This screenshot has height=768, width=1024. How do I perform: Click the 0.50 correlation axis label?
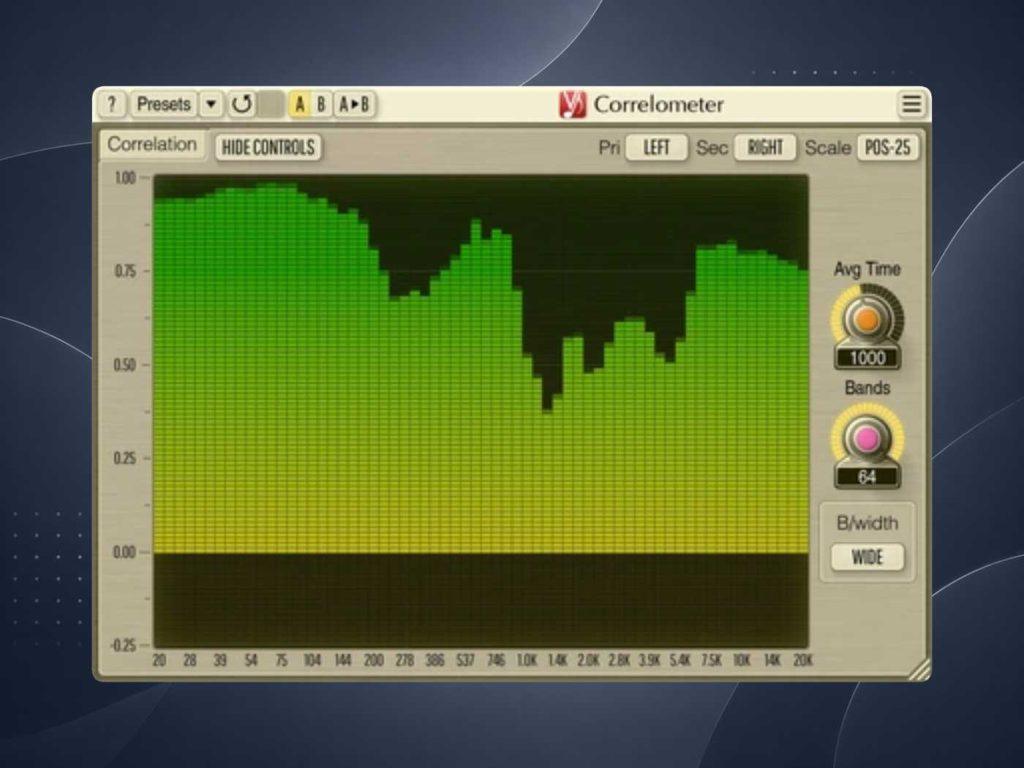125,365
